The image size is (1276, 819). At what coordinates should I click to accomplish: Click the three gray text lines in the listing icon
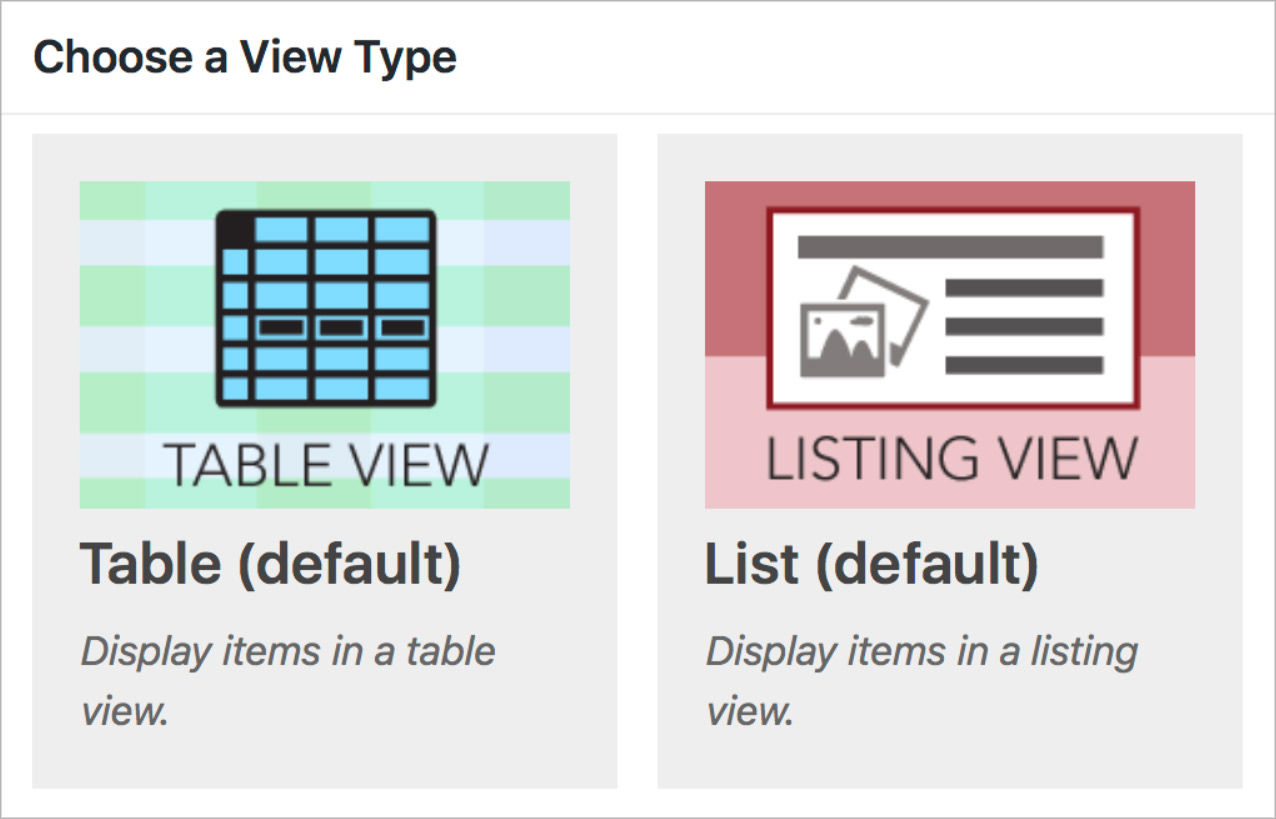pyautogui.click(x=1024, y=327)
